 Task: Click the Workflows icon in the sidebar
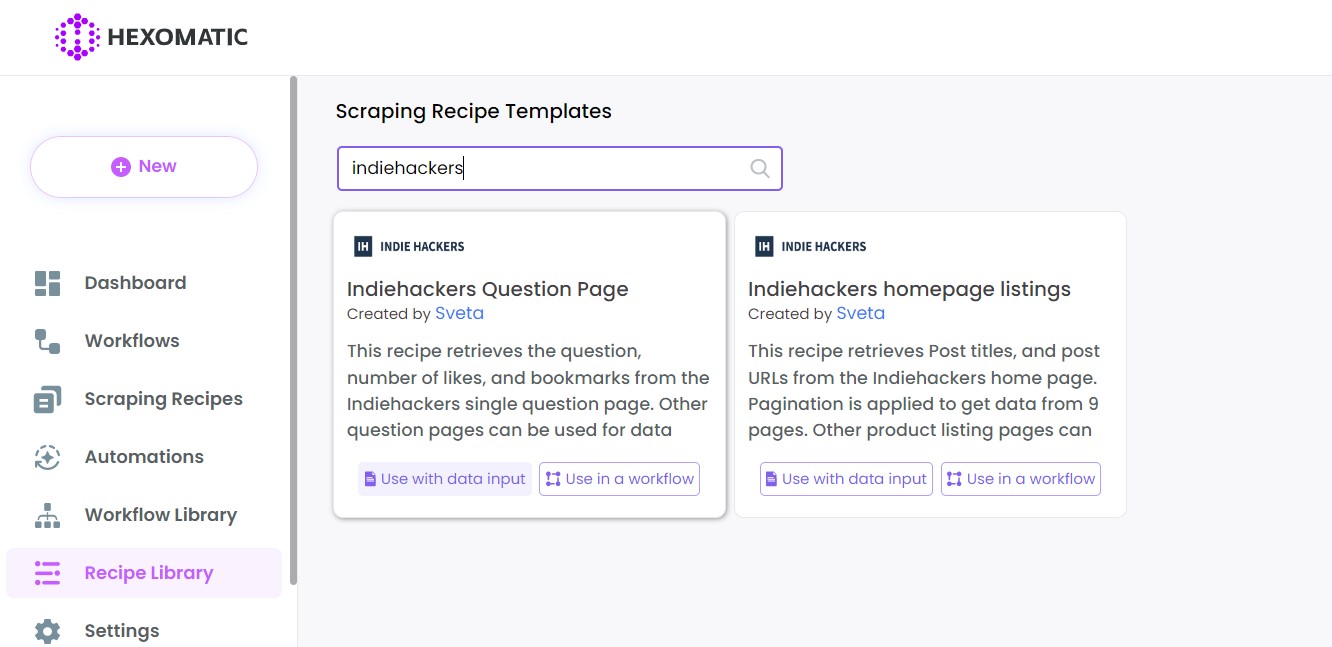(x=46, y=340)
